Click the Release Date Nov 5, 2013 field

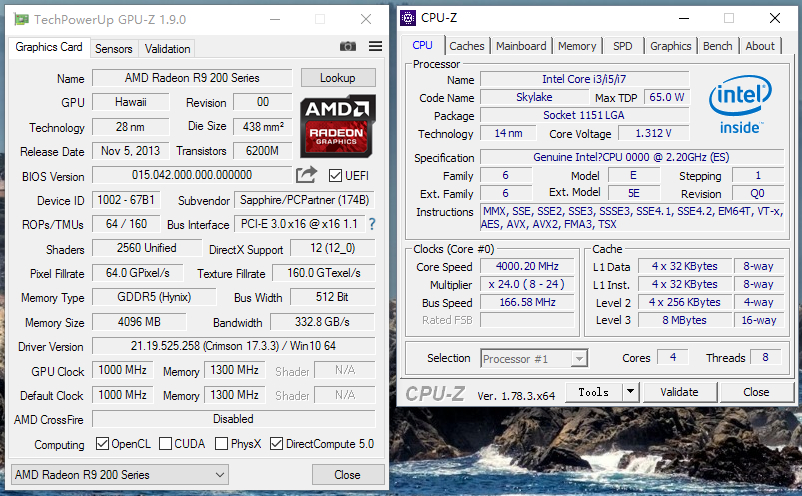click(130, 151)
